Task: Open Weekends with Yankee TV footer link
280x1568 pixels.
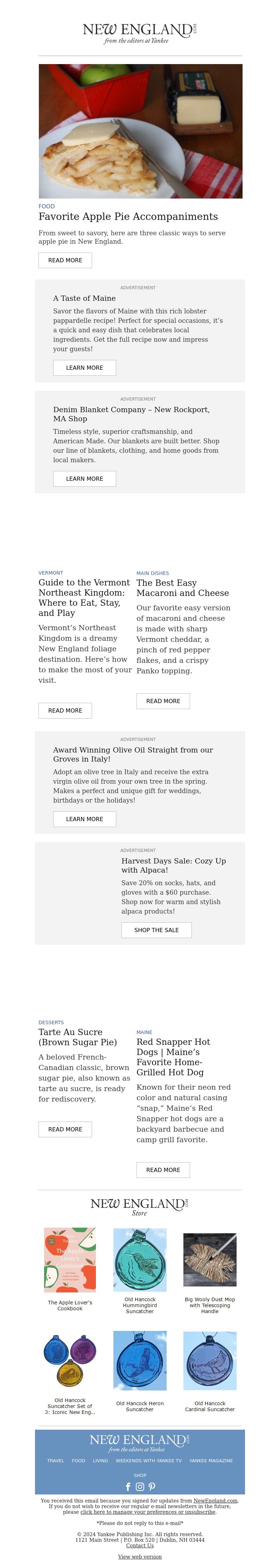Action: tap(148, 1460)
